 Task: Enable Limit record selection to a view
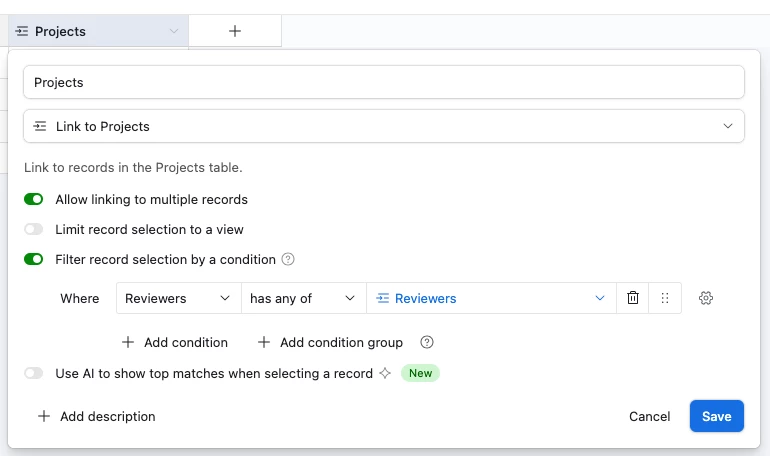pos(34,229)
